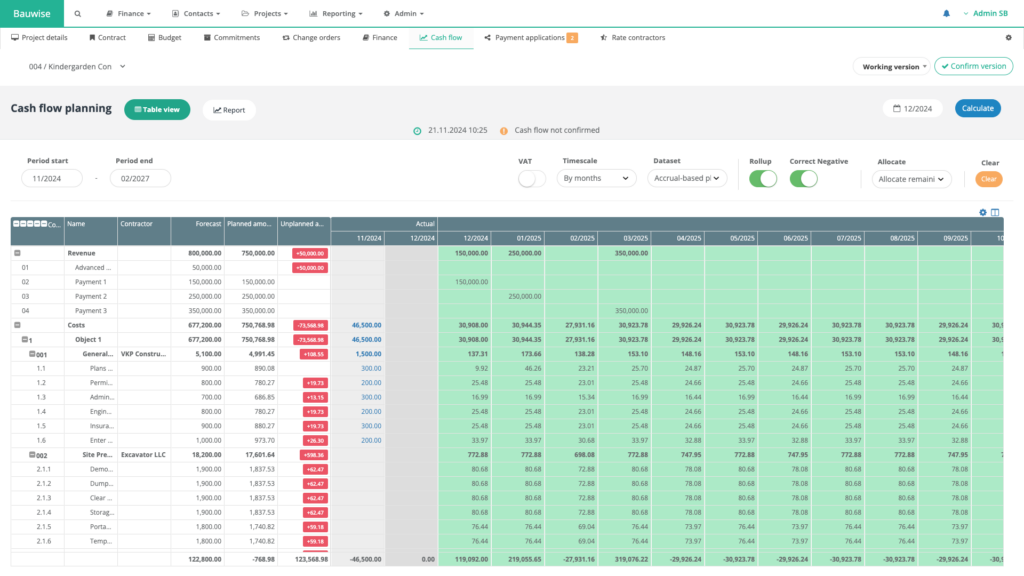Collapse the Object 1 group
Screen dimensions: 1024x576
pos(24,339)
